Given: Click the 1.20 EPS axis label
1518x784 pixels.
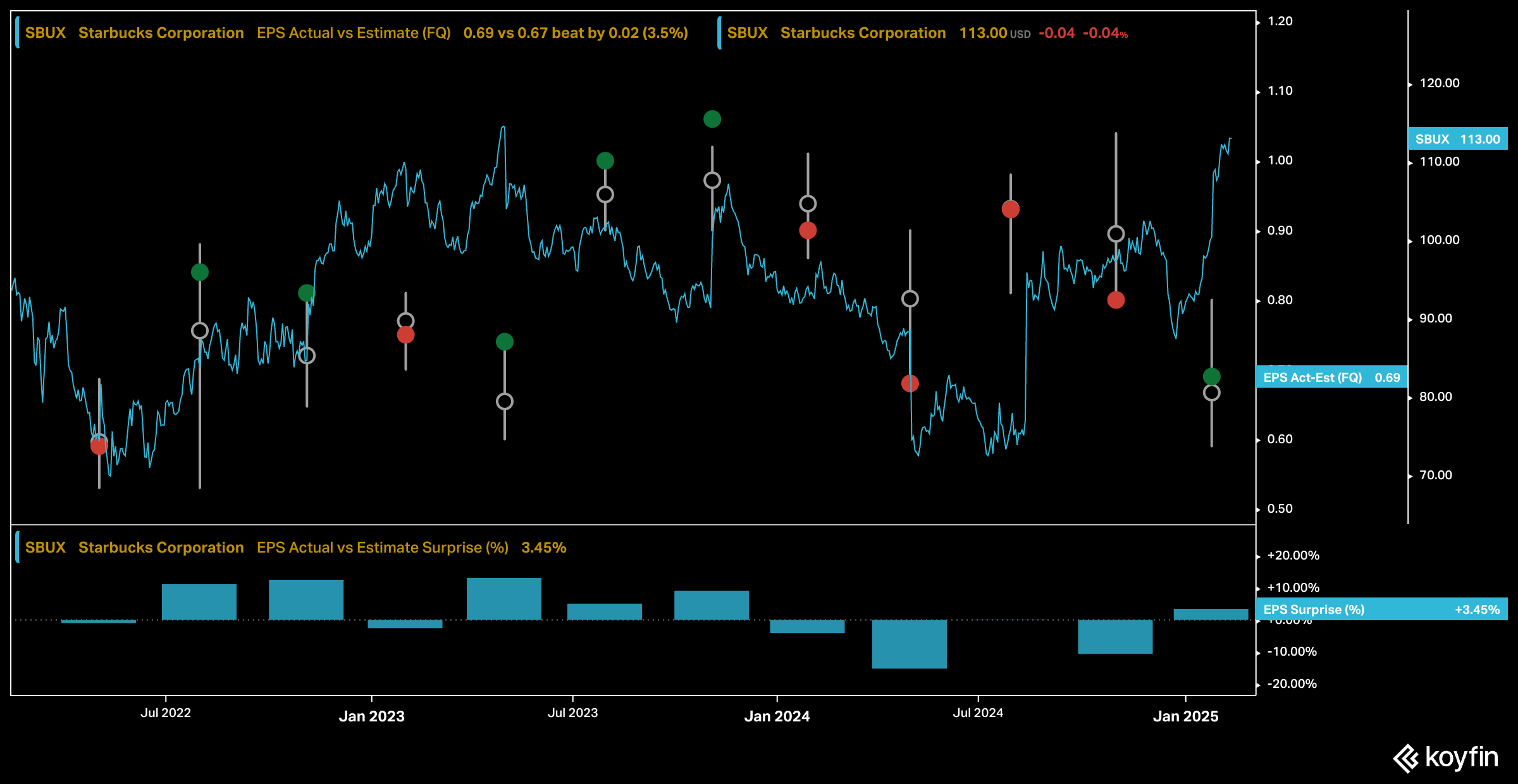Looking at the screenshot, I should click(1280, 21).
